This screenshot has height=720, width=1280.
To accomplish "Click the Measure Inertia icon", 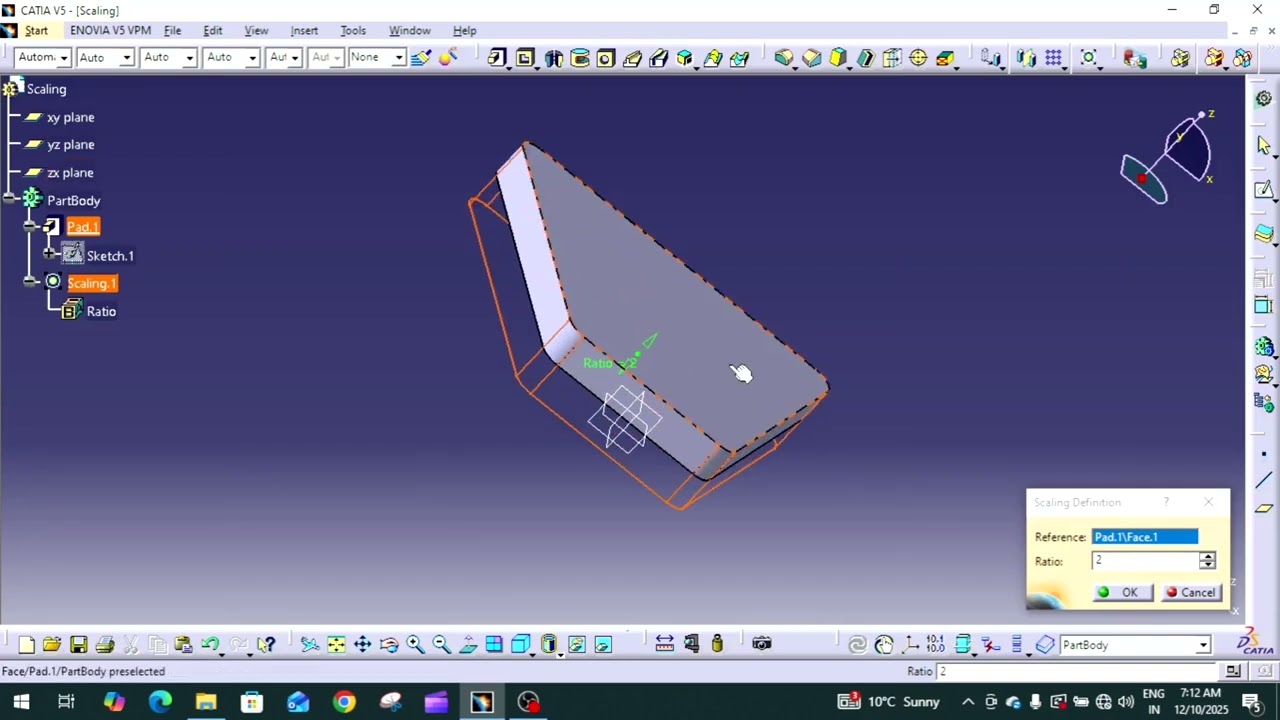I will tap(717, 645).
